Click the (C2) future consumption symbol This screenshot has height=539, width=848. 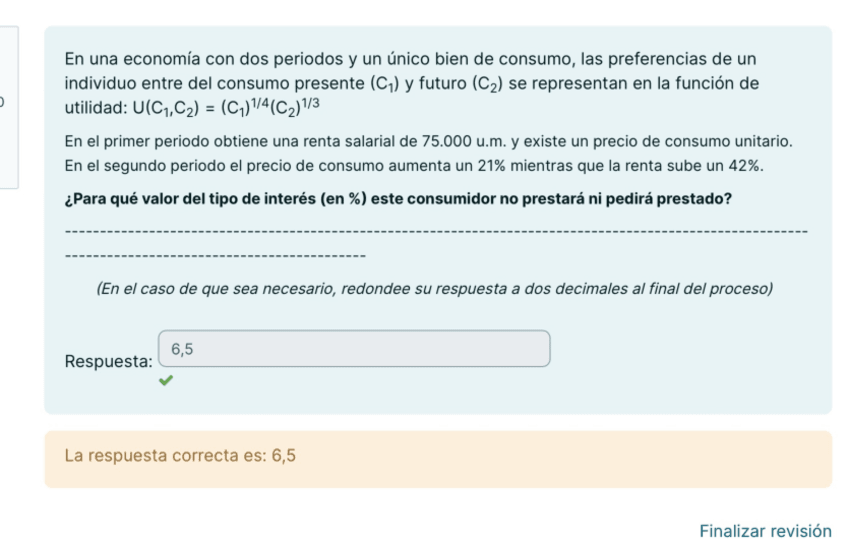click(487, 82)
